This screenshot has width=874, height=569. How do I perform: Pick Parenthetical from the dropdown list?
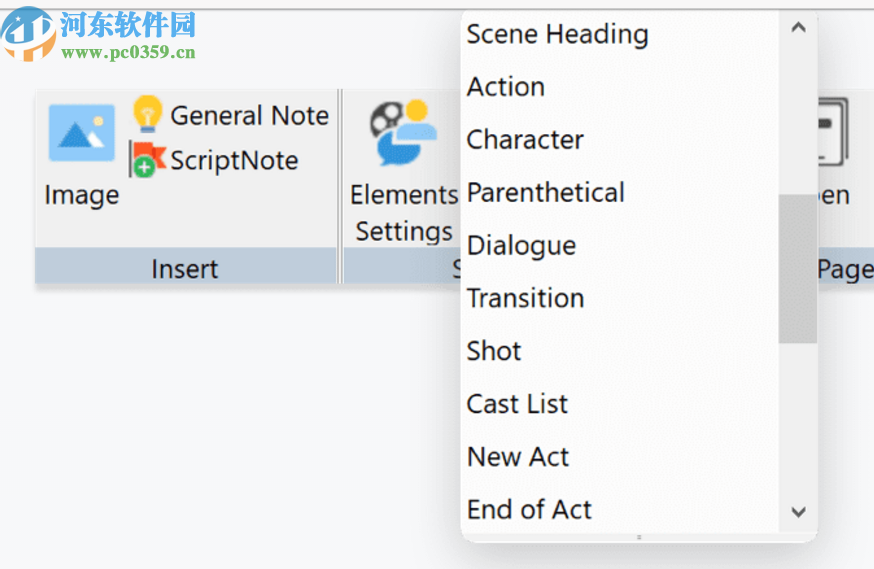click(x=546, y=193)
